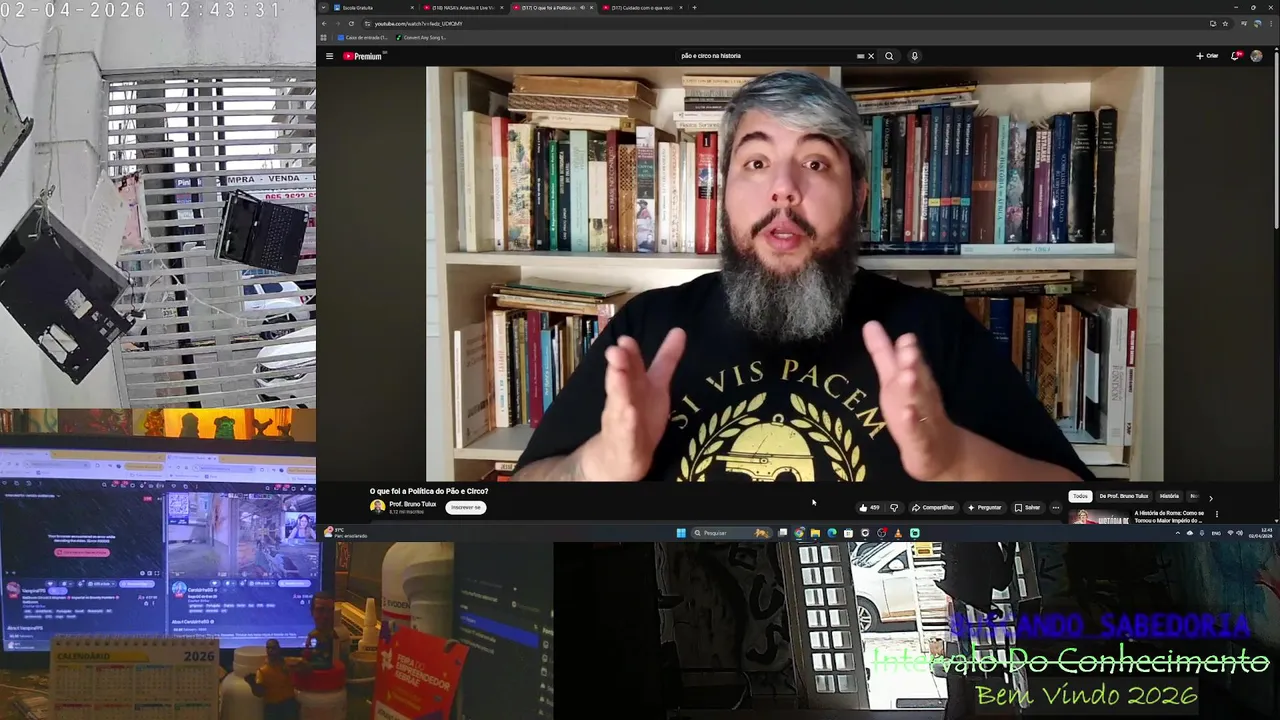This screenshot has height=720, width=1280.
Task: Go back with the browser back arrow
Action: (x=324, y=23)
